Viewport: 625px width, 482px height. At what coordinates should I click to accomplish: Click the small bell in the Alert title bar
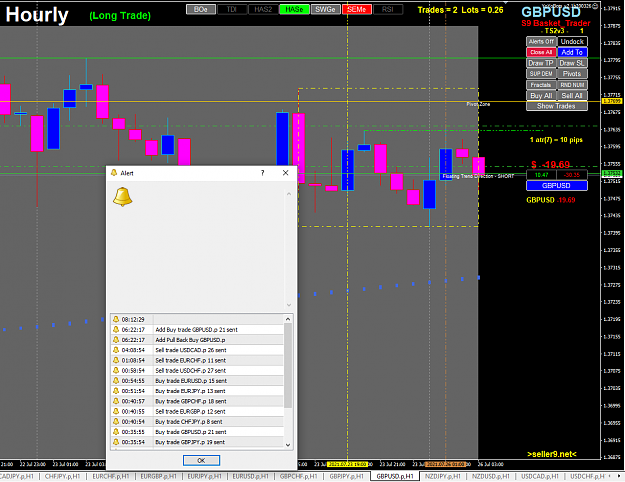114,173
